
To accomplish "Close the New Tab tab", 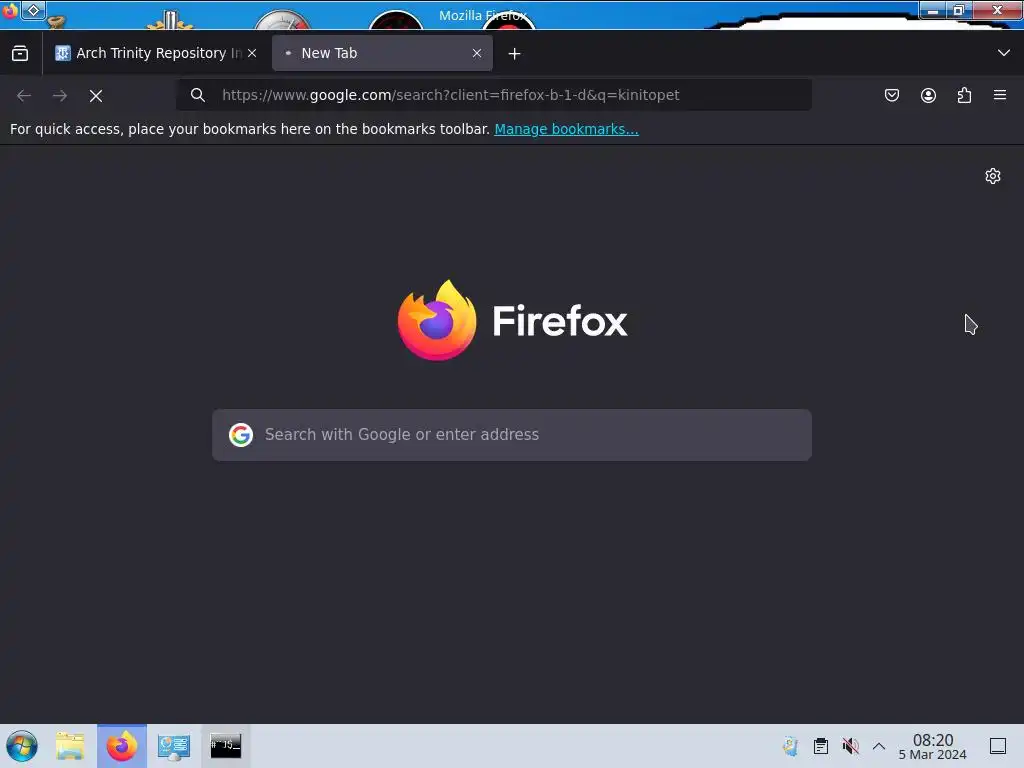I will pyautogui.click(x=477, y=54).
